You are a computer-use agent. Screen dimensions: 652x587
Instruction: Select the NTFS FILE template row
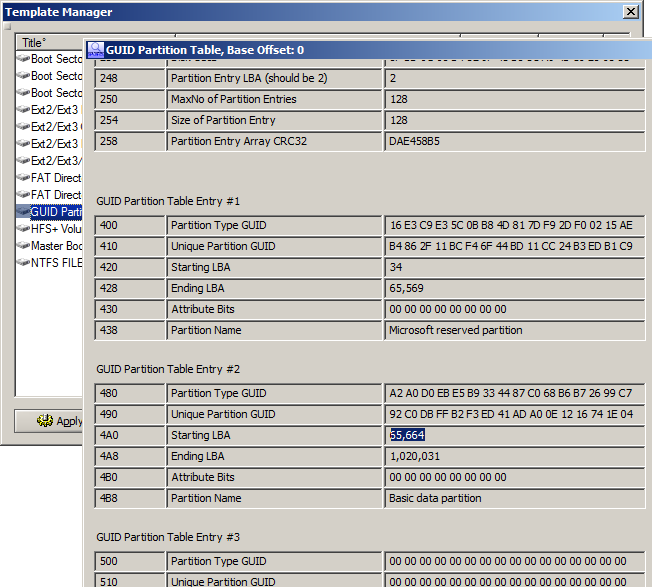[x=49, y=263]
